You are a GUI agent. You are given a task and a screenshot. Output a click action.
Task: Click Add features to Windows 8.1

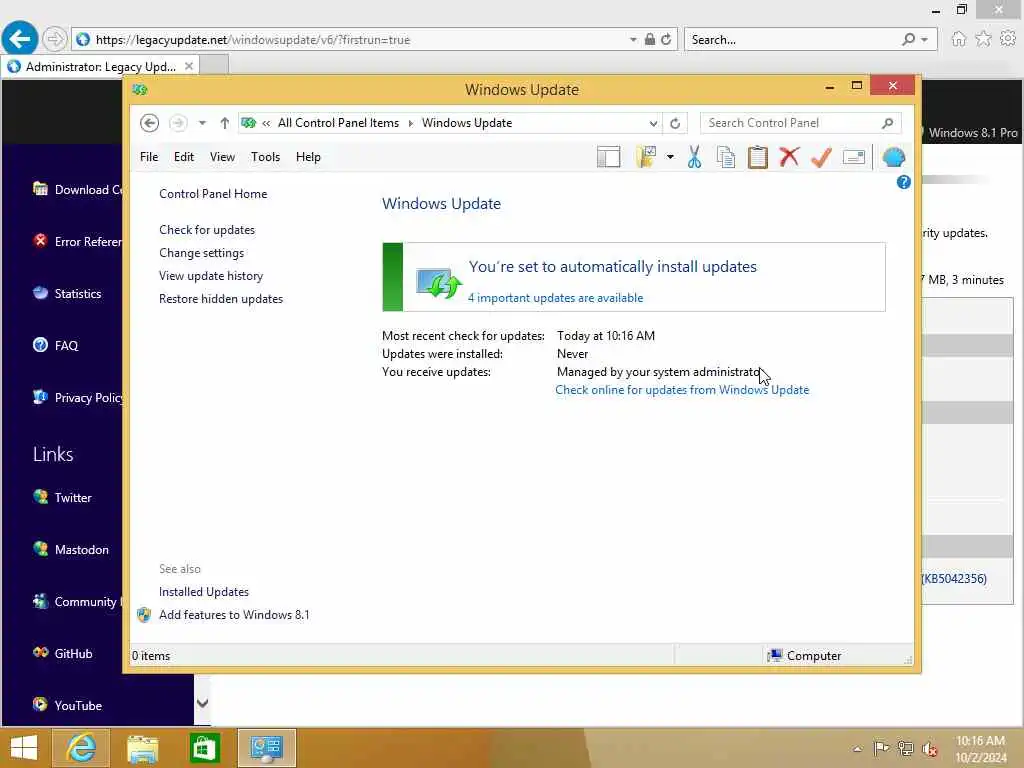click(x=234, y=615)
